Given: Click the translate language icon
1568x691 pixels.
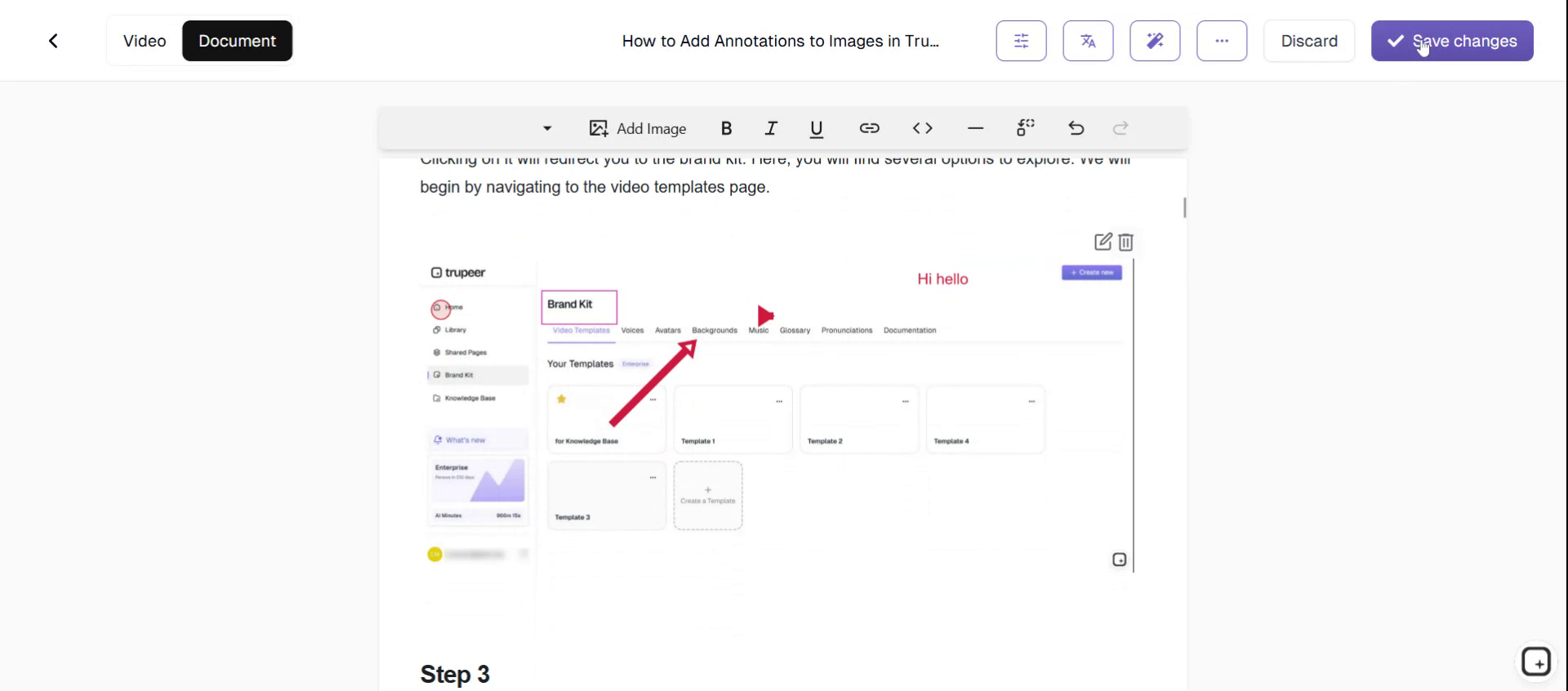Looking at the screenshot, I should 1088,41.
